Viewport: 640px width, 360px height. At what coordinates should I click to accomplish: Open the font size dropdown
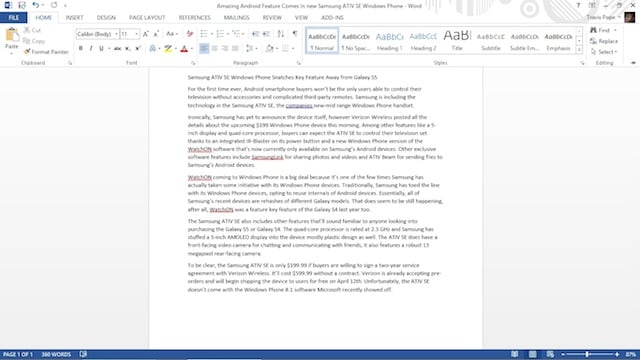click(136, 34)
